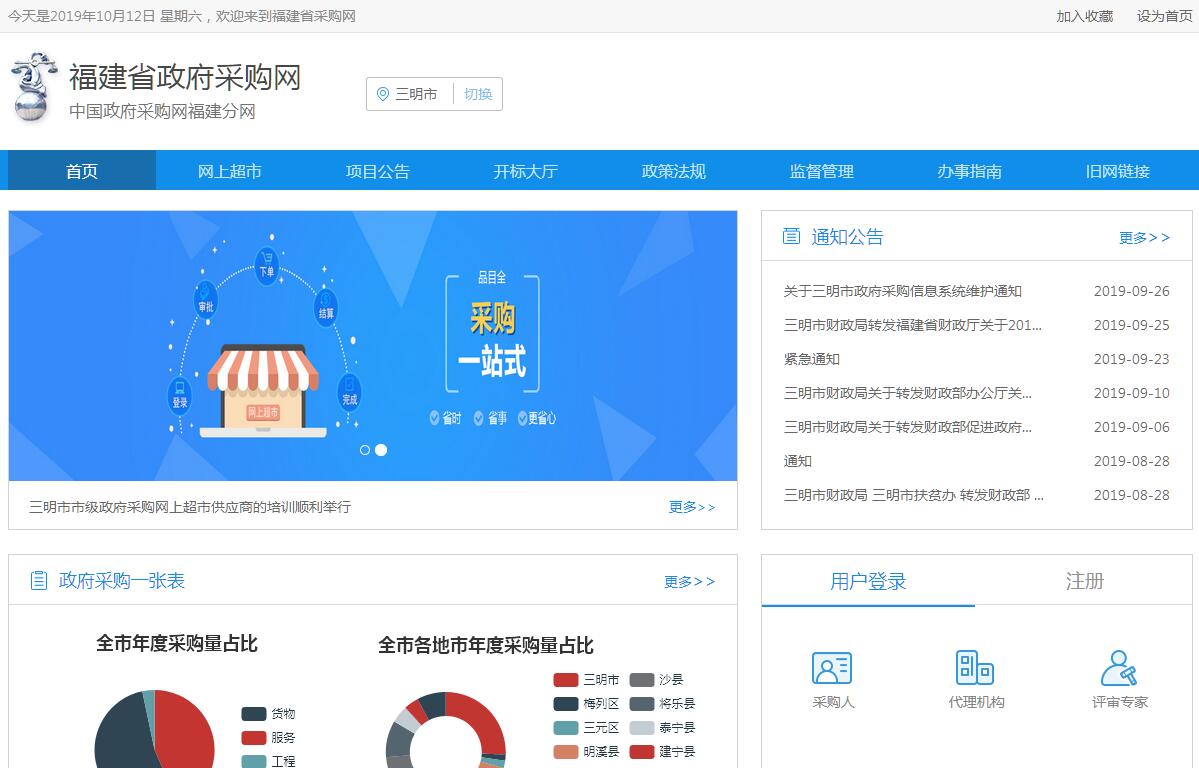This screenshot has height=768, width=1199.
Task: Select the second carousel indicator dot
Action: coord(381,450)
